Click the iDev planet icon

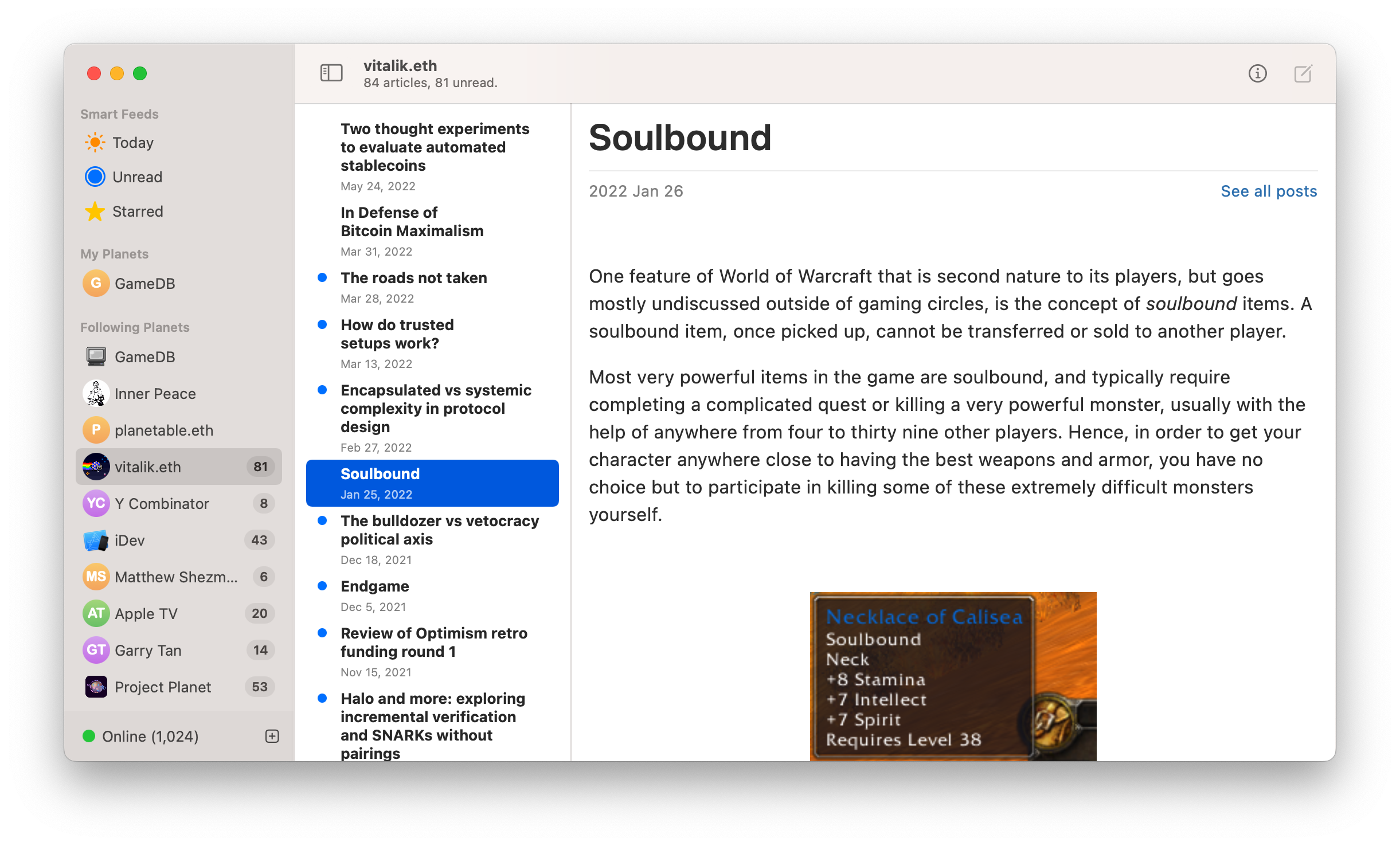tap(96, 540)
